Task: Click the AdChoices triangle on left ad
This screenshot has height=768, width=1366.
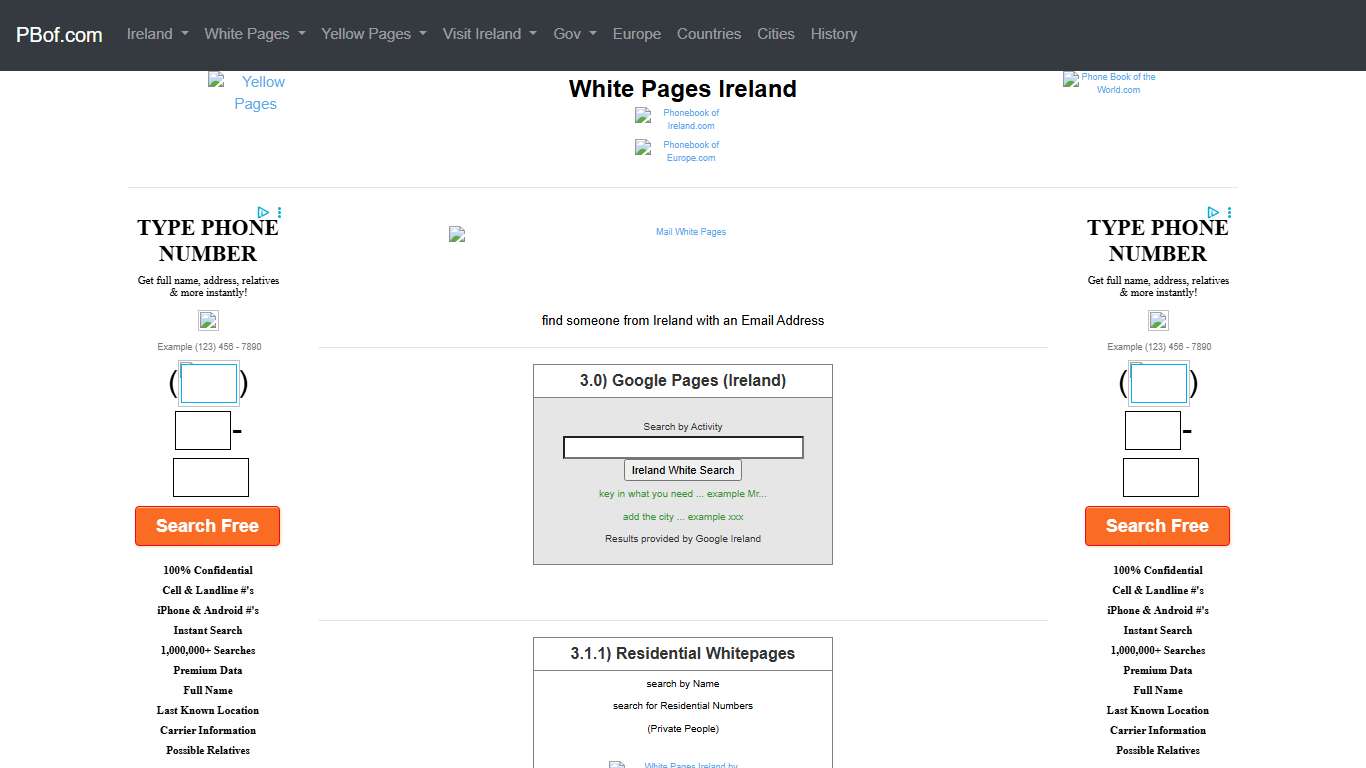Action: pos(263,212)
